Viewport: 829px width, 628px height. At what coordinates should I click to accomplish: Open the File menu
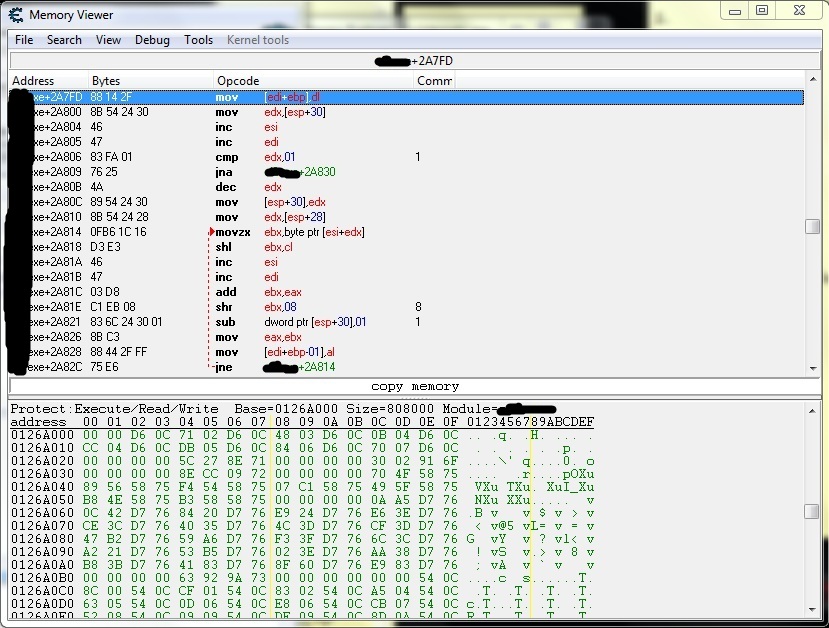pyautogui.click(x=24, y=40)
